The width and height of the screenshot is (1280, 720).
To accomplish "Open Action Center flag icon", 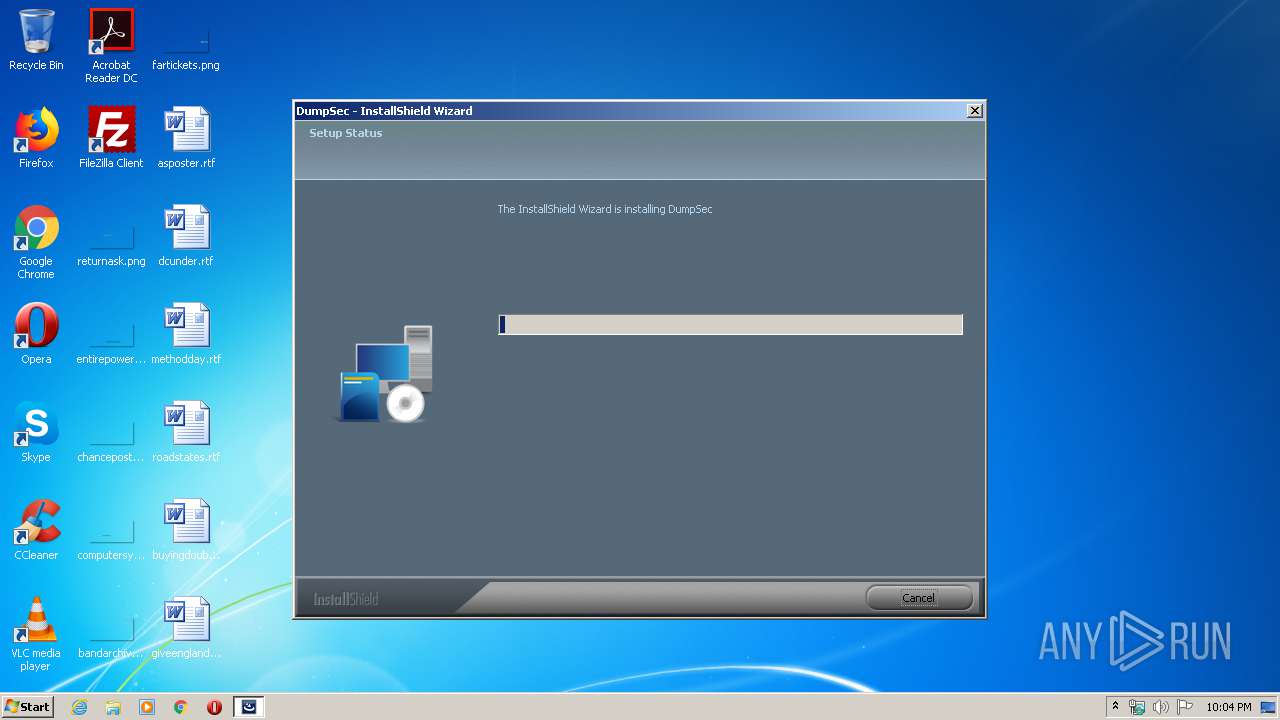I will 1185,707.
